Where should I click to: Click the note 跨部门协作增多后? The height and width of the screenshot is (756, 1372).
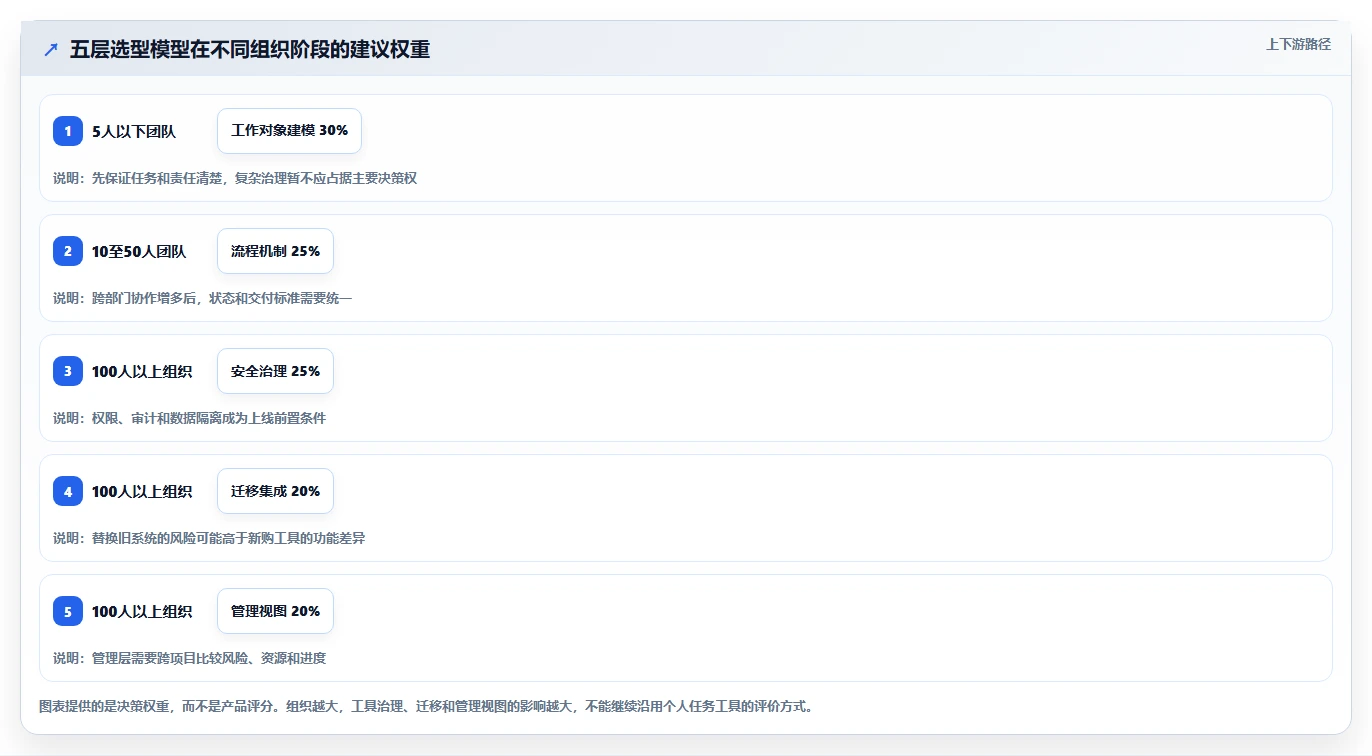pos(203,298)
